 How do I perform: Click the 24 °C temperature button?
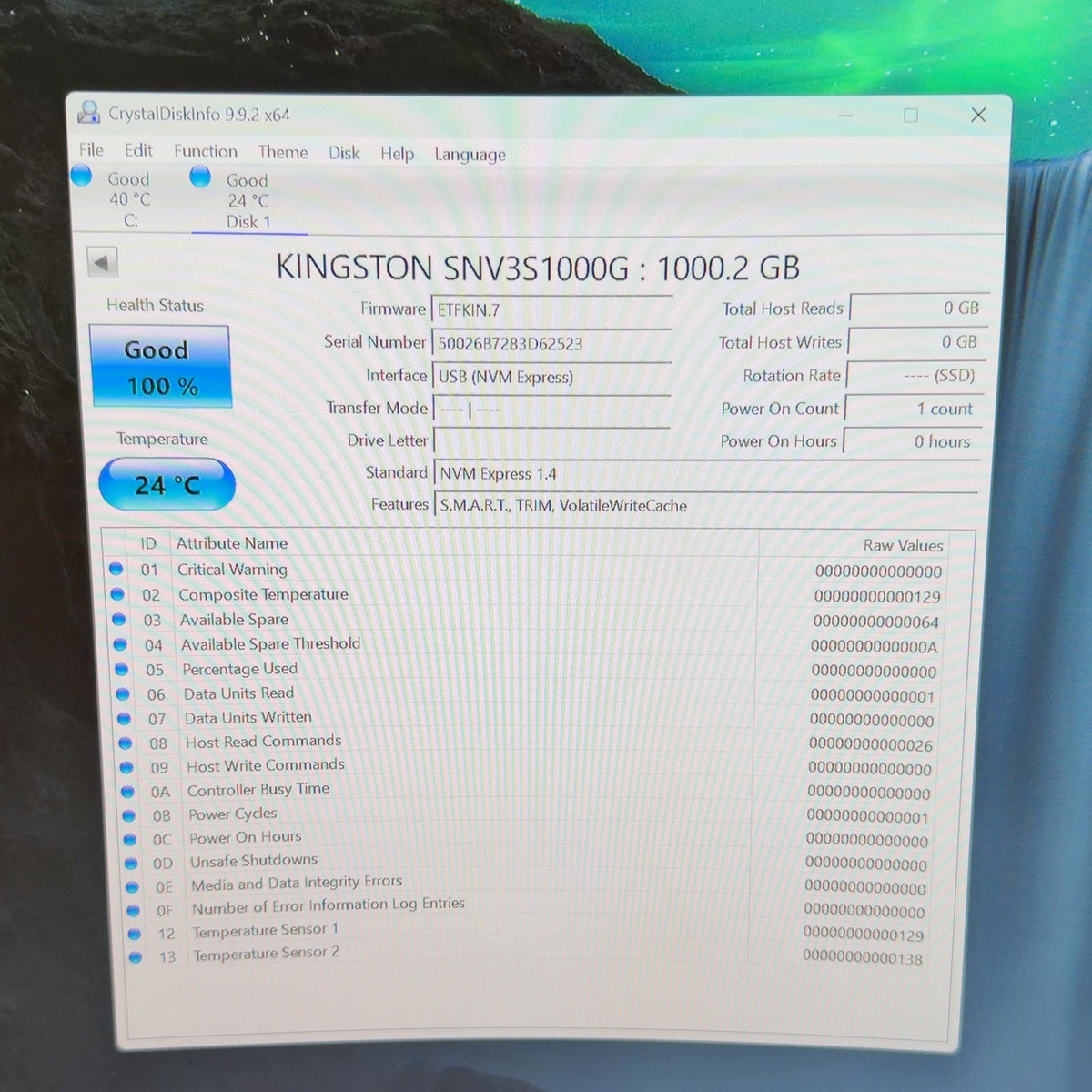[x=167, y=484]
